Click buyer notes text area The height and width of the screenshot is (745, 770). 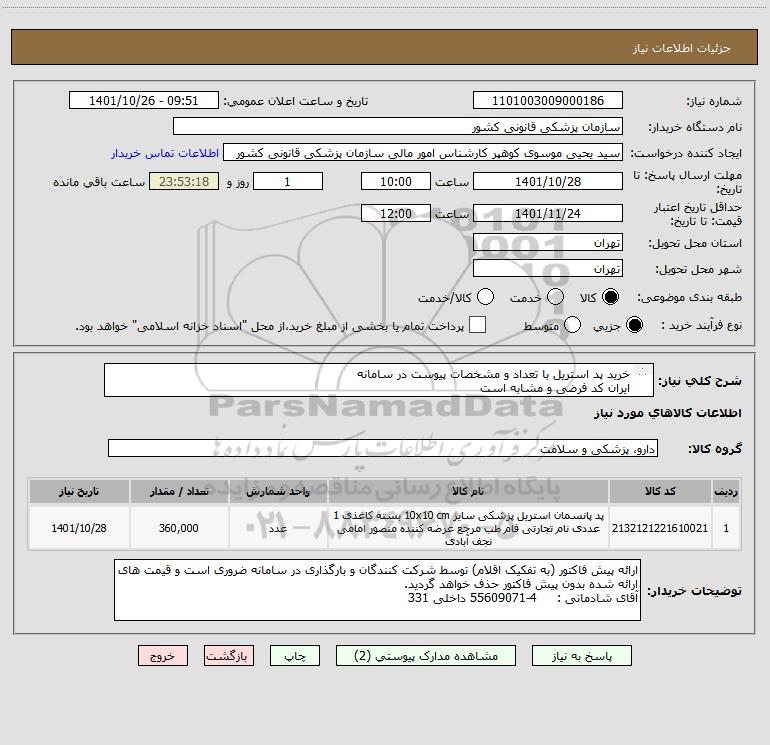click(x=377, y=590)
